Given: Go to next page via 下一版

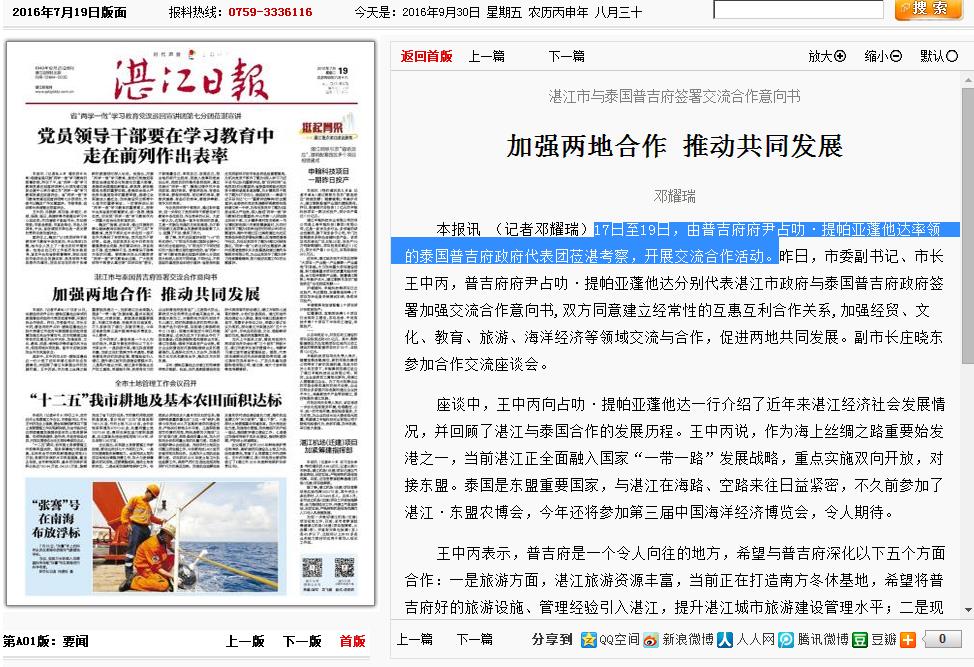Looking at the screenshot, I should click(302, 641).
